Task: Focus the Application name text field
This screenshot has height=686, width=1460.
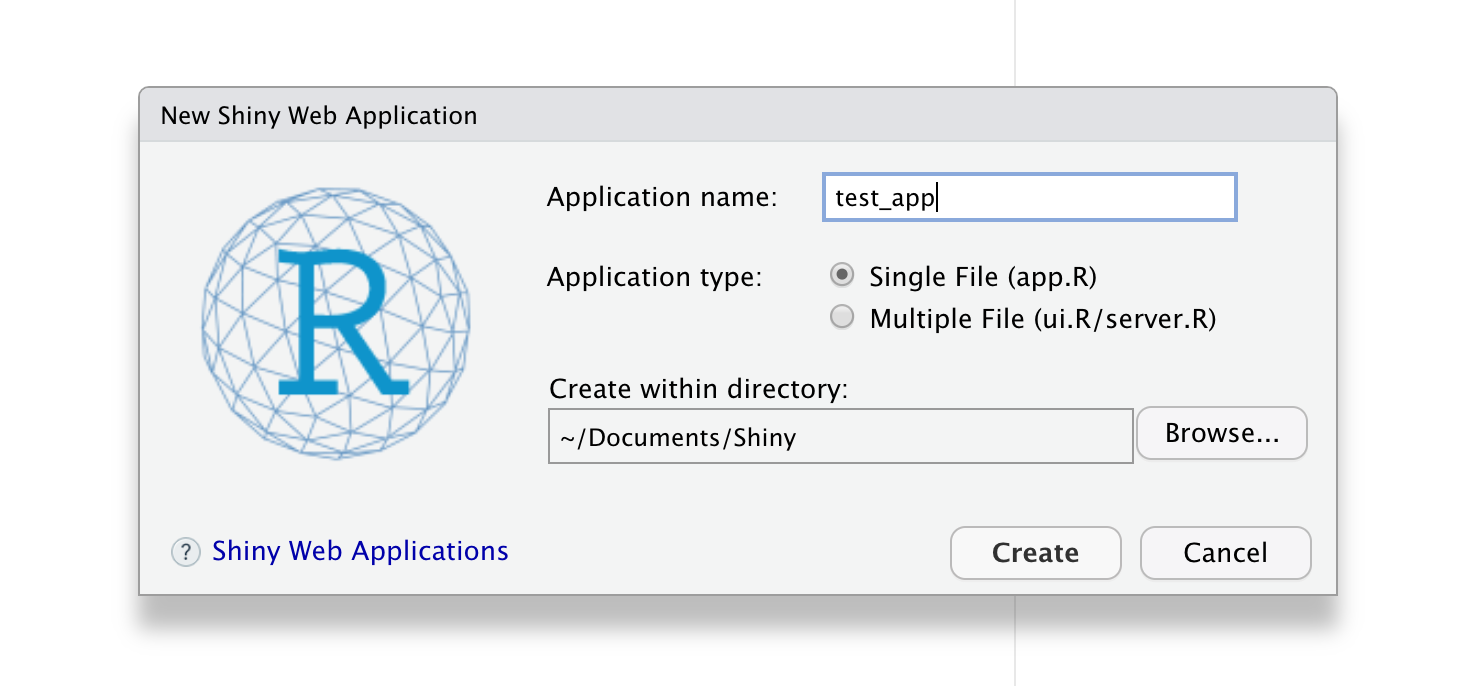Action: [1030, 198]
